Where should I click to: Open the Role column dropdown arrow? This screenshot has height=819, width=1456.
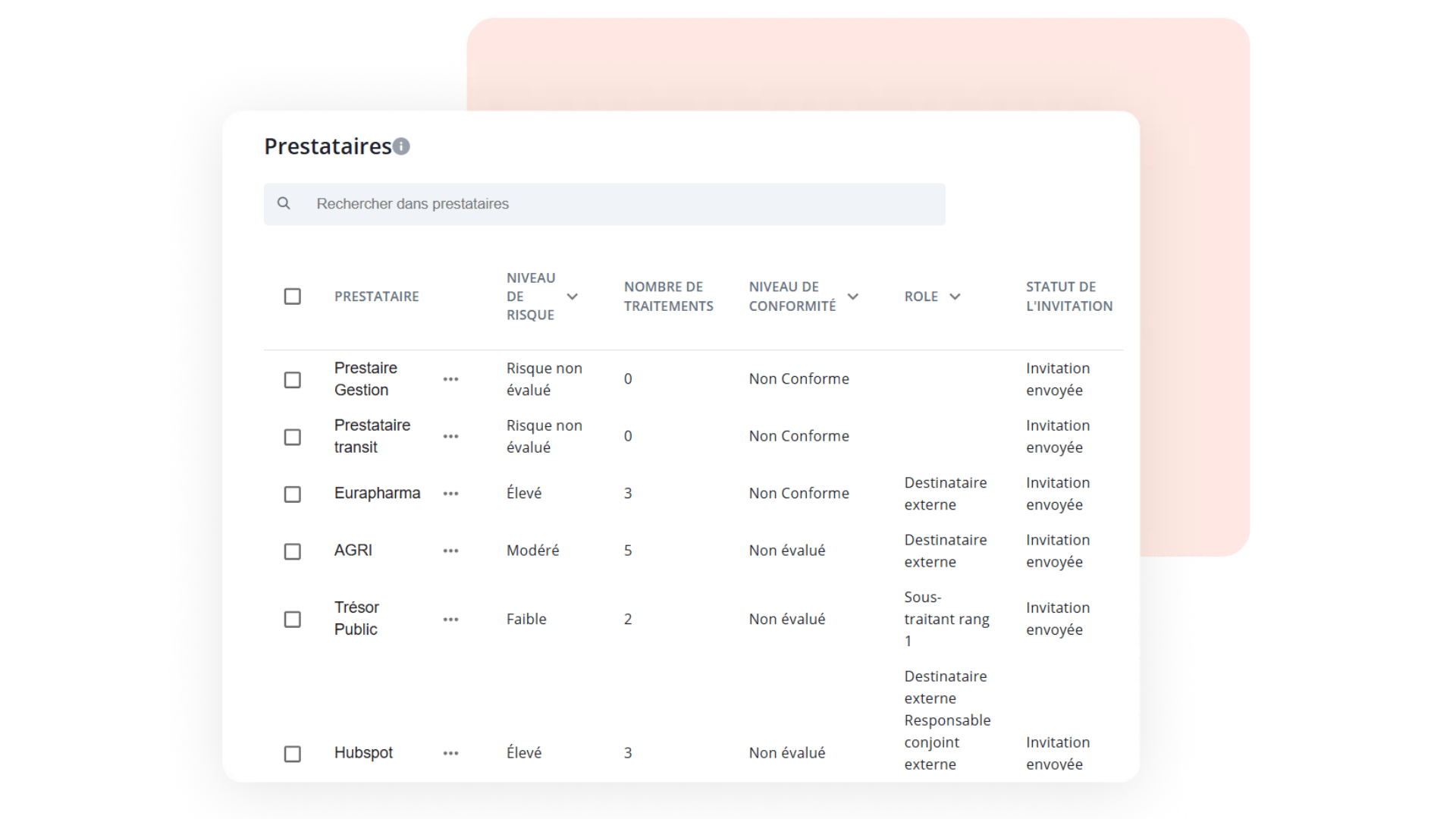point(955,297)
